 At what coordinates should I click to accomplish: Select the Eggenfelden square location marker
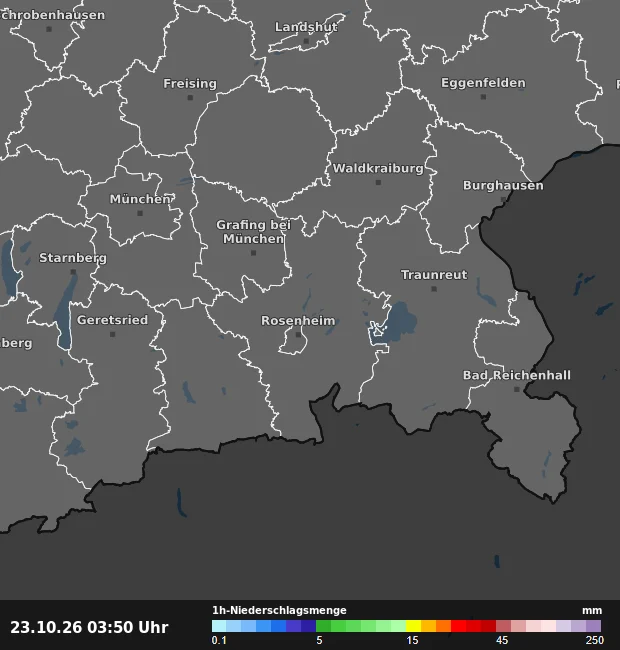[483, 97]
